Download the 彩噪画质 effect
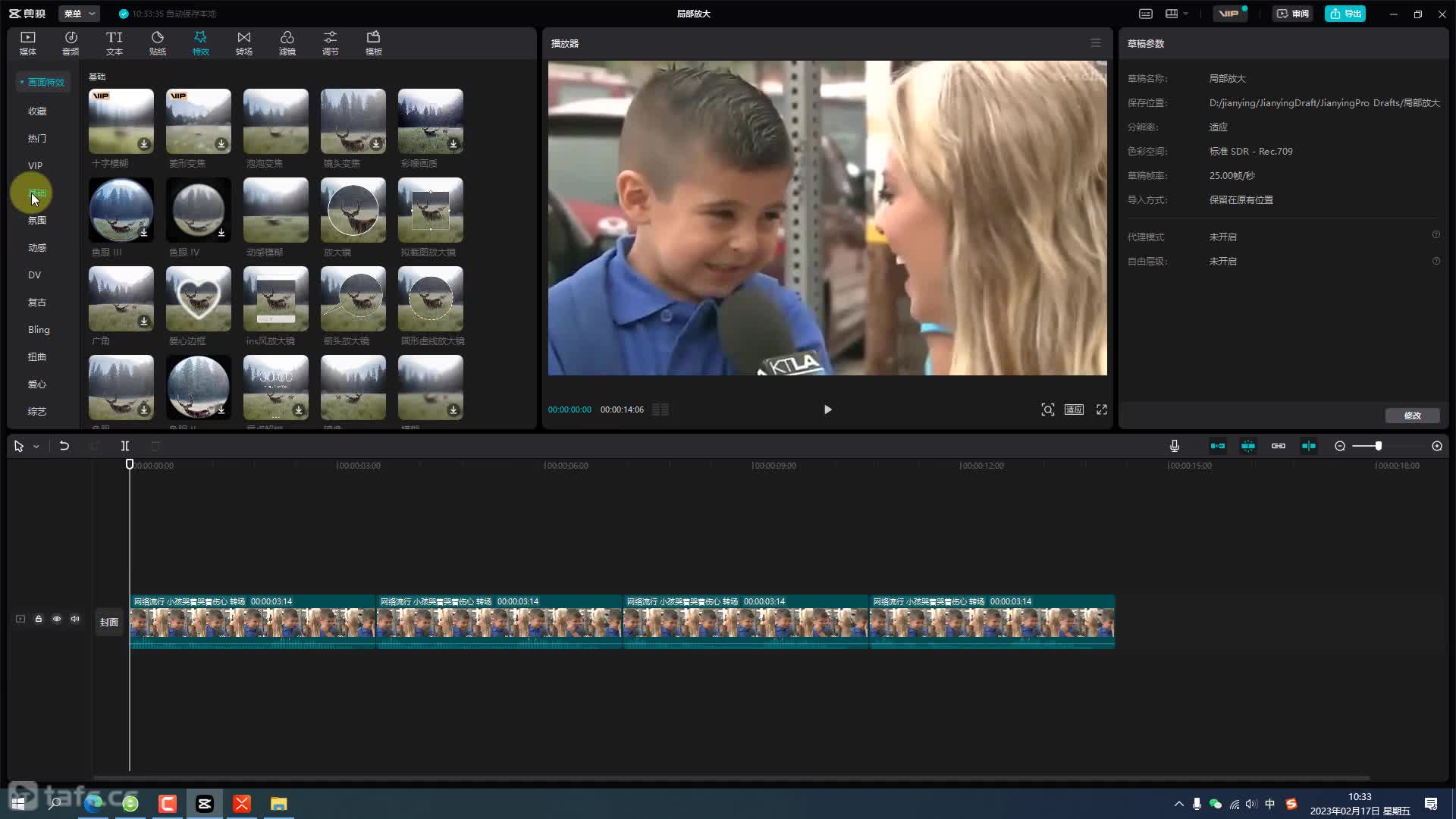 (453, 143)
